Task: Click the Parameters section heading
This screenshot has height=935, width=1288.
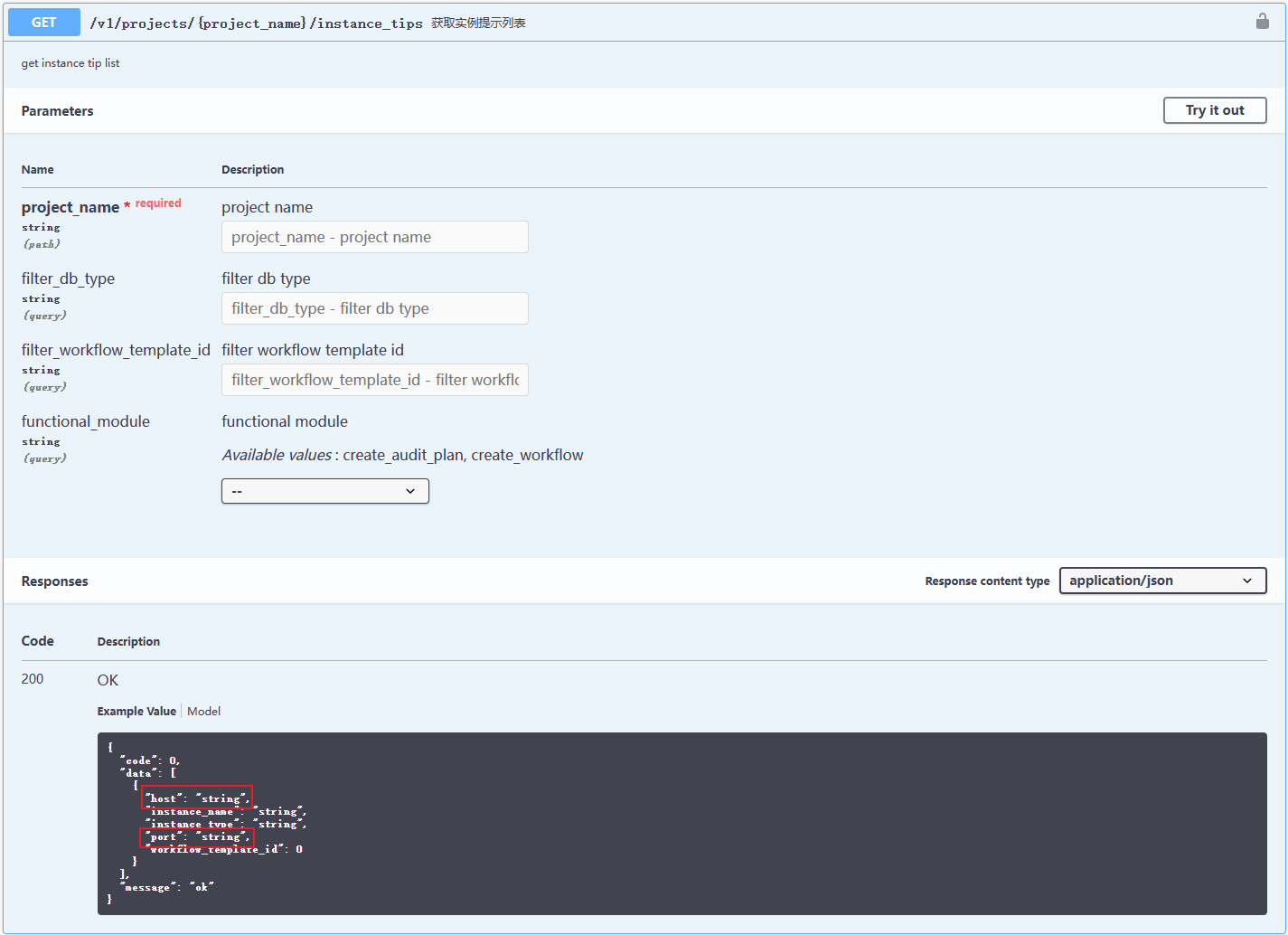Action: coord(57,110)
